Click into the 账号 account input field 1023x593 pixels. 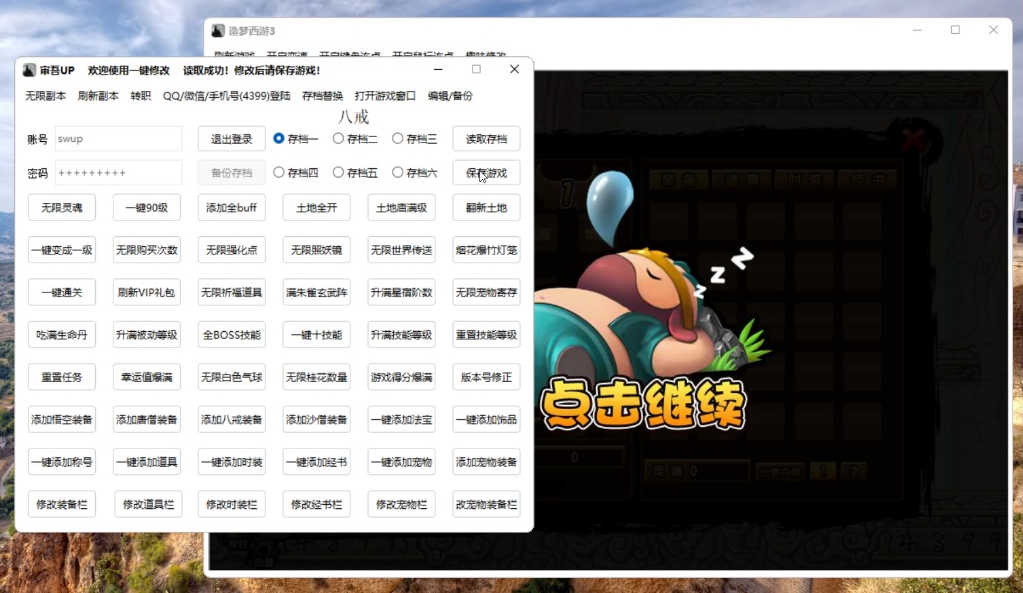[x=118, y=139]
